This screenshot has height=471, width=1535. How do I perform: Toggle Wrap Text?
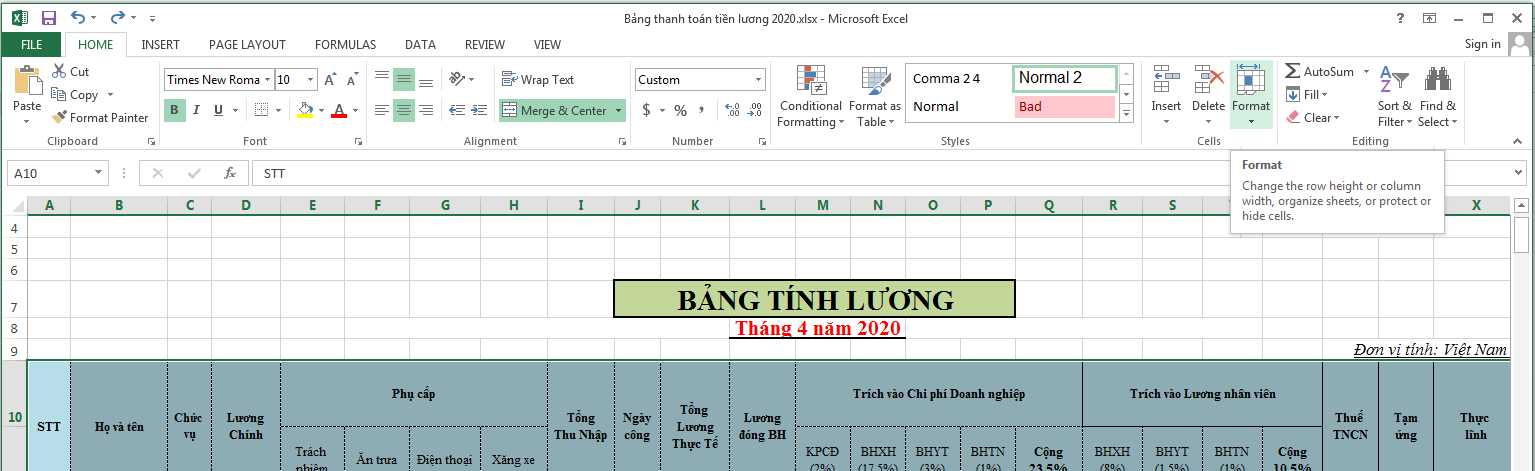click(x=538, y=80)
